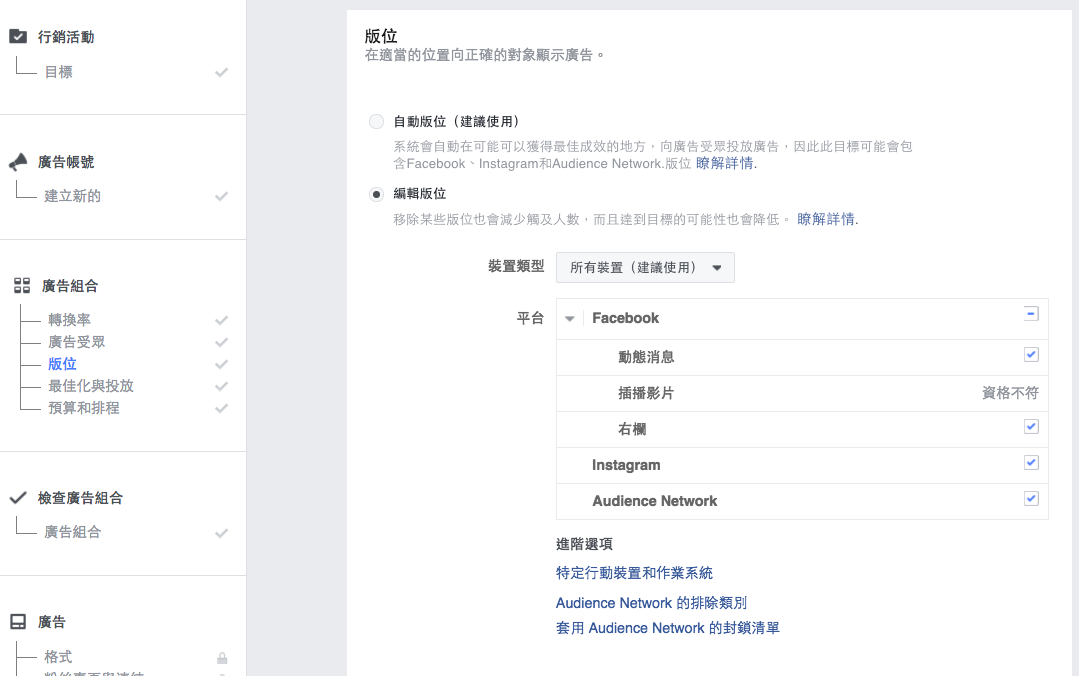This screenshot has width=1079, height=676.
Task: Click the checkmark beside 最佳化與投放
Action: pos(221,386)
